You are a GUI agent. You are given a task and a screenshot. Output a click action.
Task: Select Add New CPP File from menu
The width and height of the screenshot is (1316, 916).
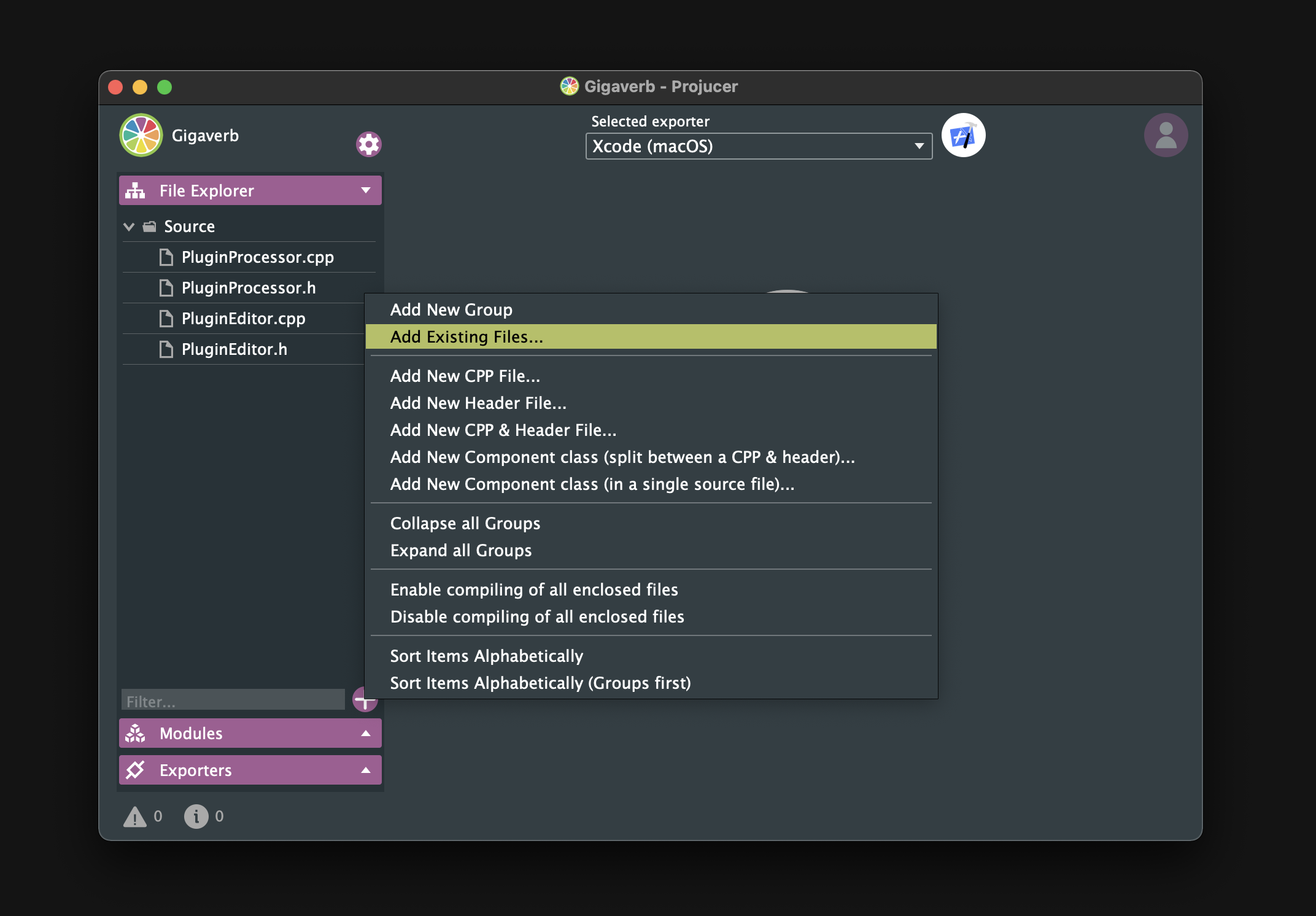464,376
